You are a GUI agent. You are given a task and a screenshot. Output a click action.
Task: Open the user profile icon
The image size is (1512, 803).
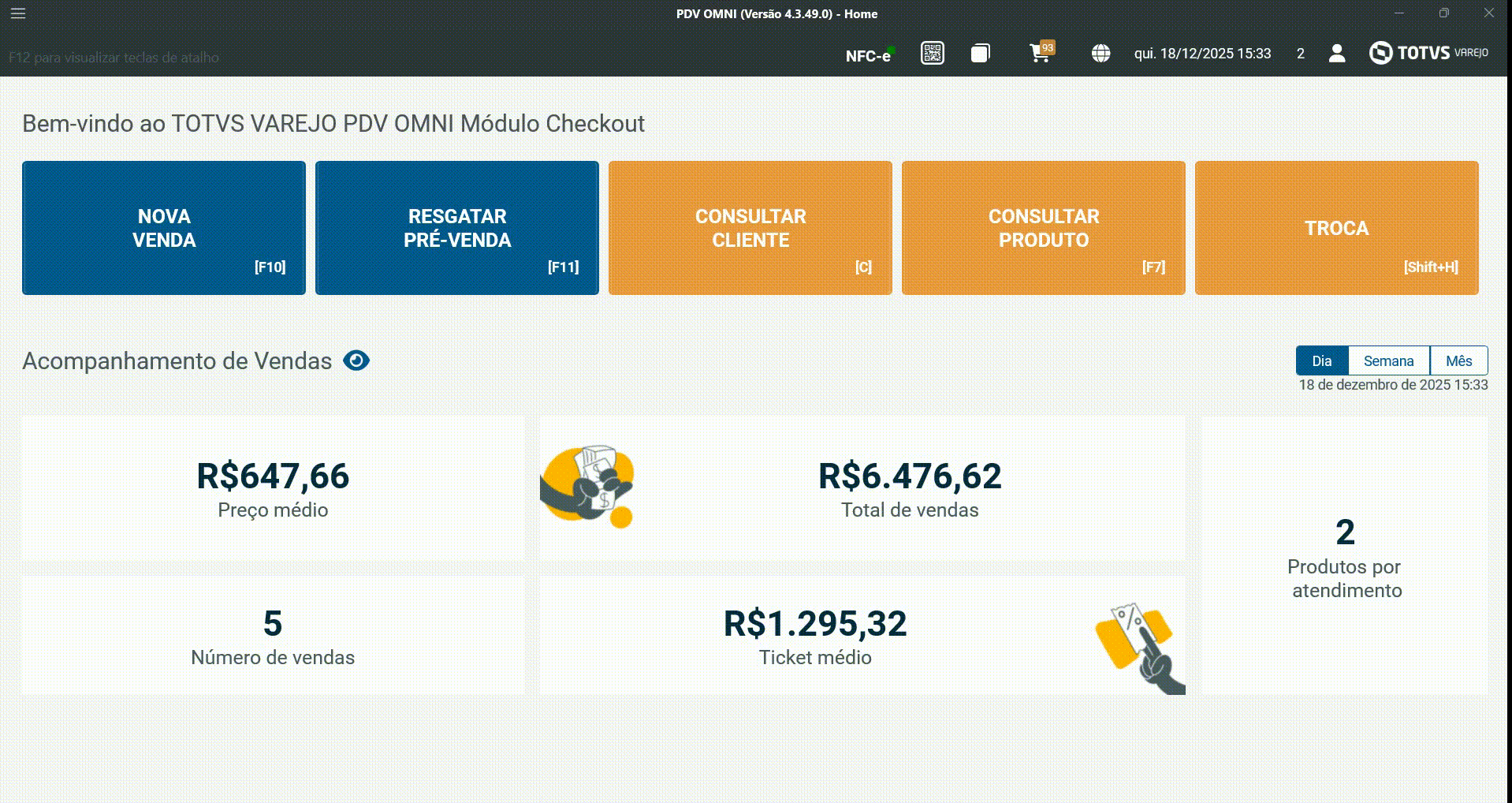coord(1336,54)
